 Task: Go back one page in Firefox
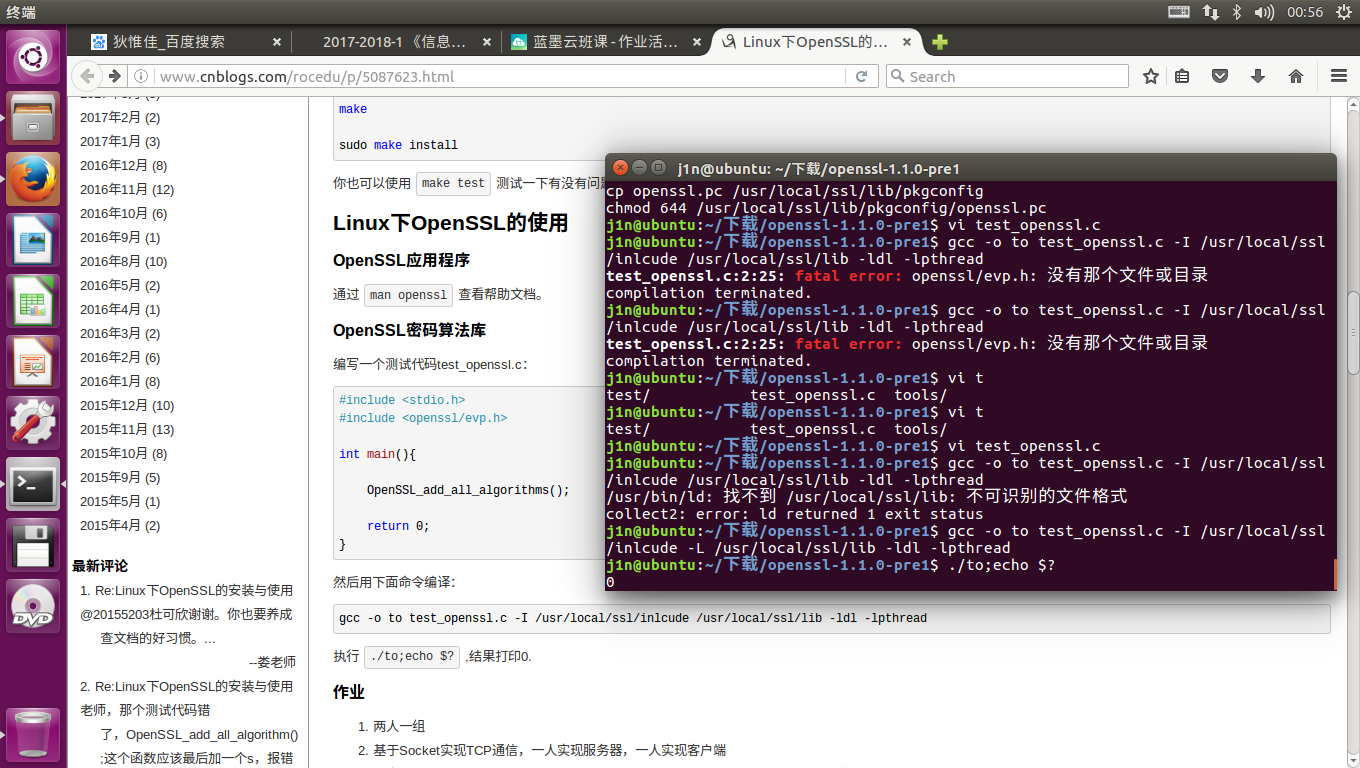88,76
